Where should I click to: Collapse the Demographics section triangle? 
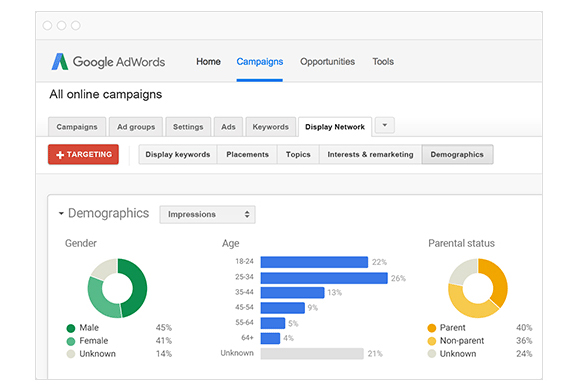[61, 213]
